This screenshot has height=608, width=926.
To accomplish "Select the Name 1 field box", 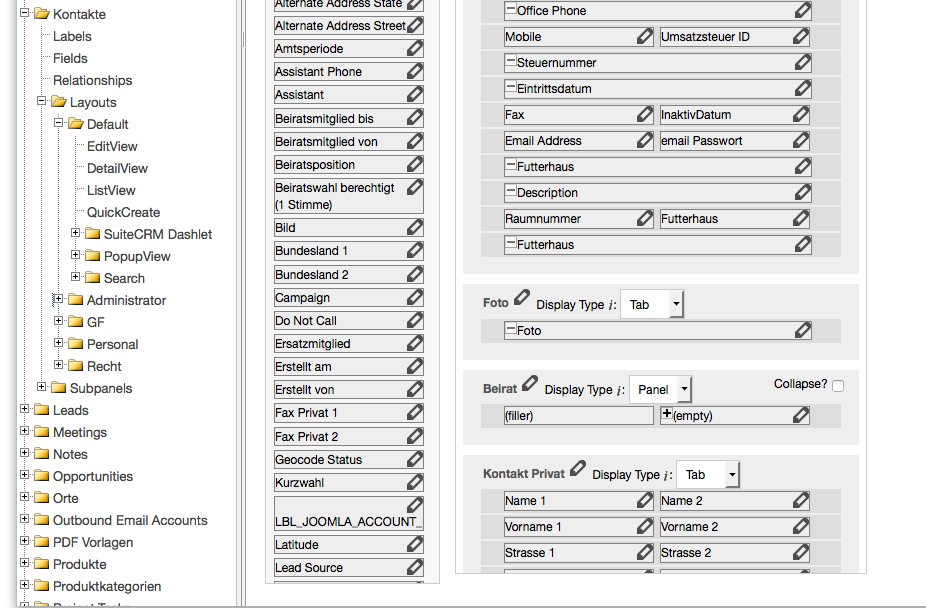I will 579,501.
